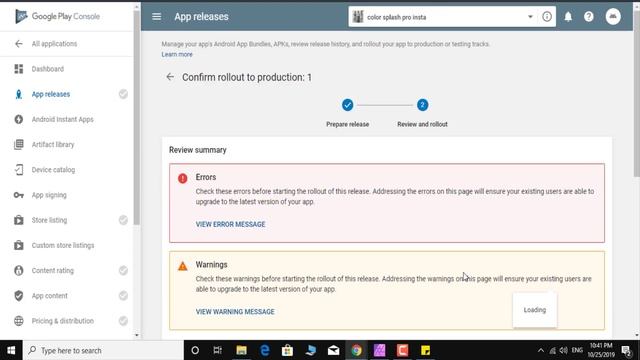Click the Store listing bag icon
This screenshot has height=360, width=640.
(x=19, y=220)
